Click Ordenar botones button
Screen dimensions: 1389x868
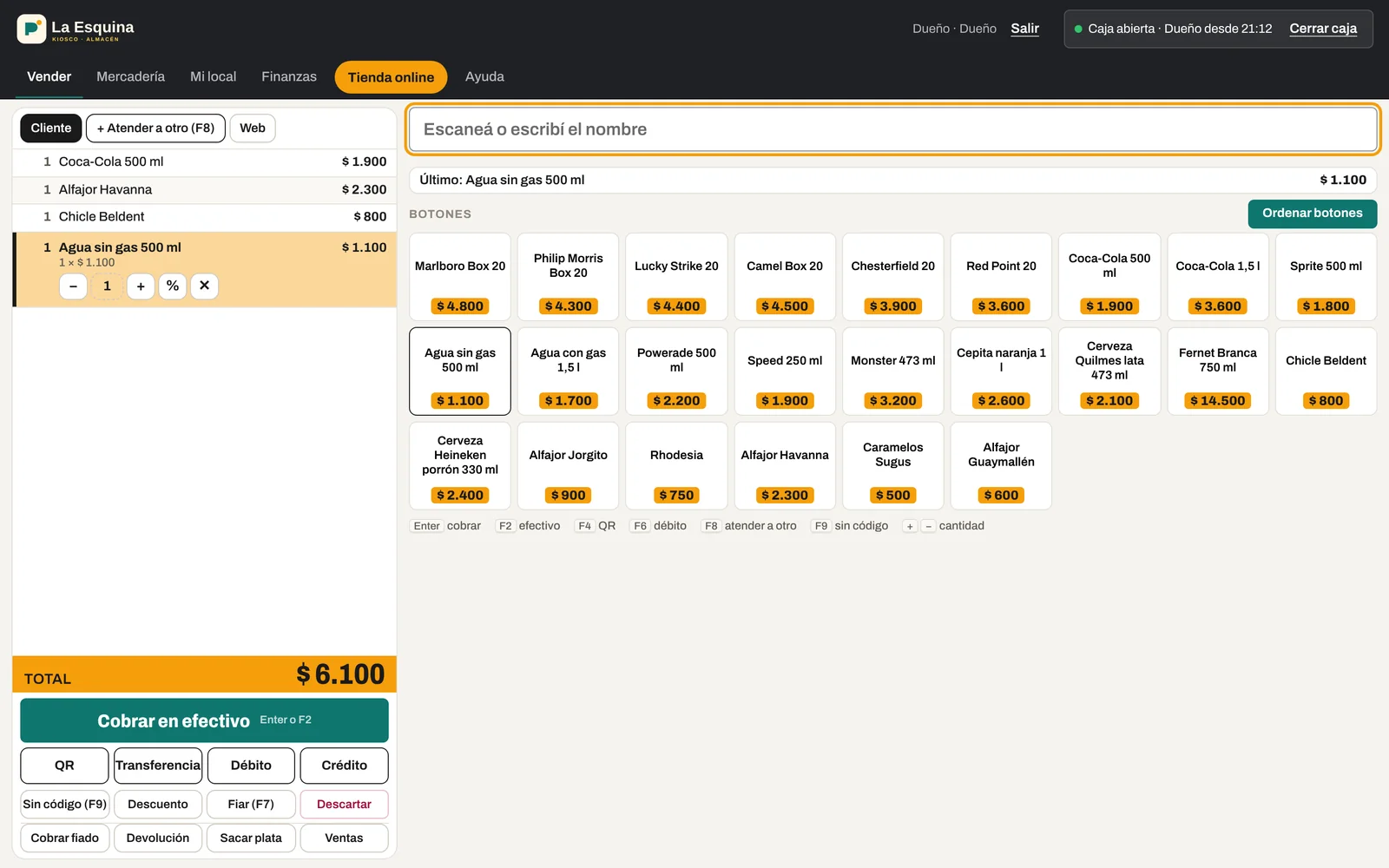click(x=1312, y=214)
